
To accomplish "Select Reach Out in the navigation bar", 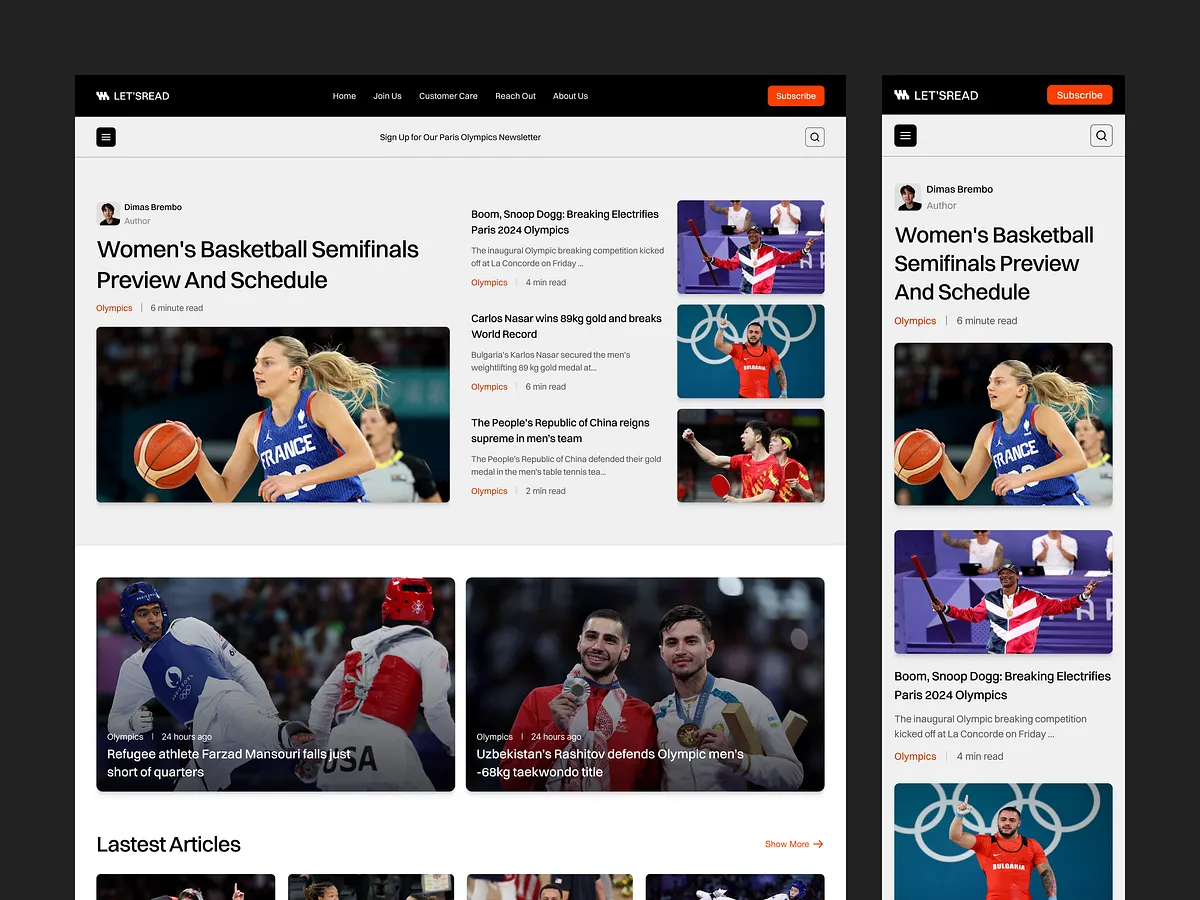I will click(x=515, y=96).
